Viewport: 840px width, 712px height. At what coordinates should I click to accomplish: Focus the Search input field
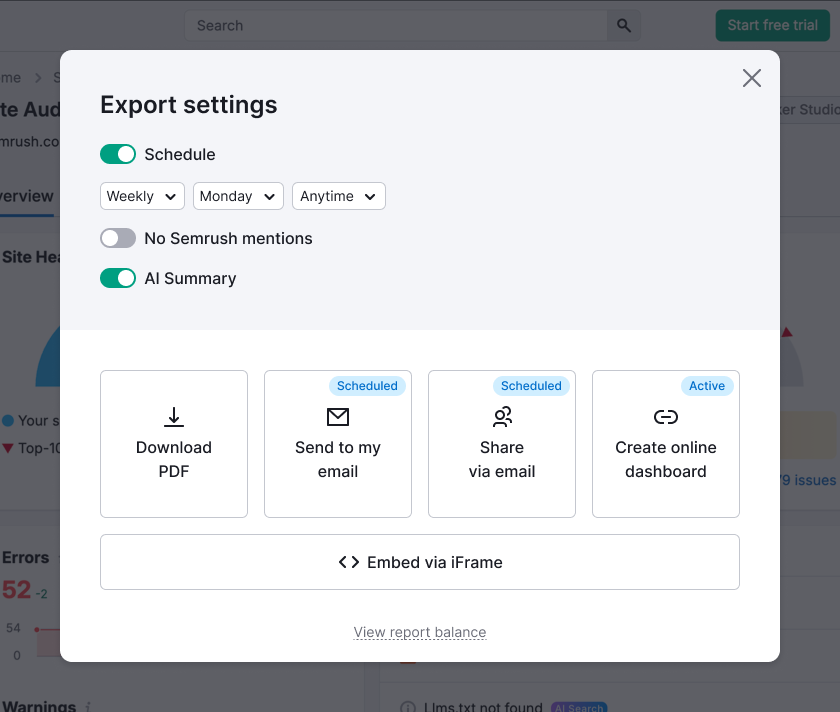point(396,25)
